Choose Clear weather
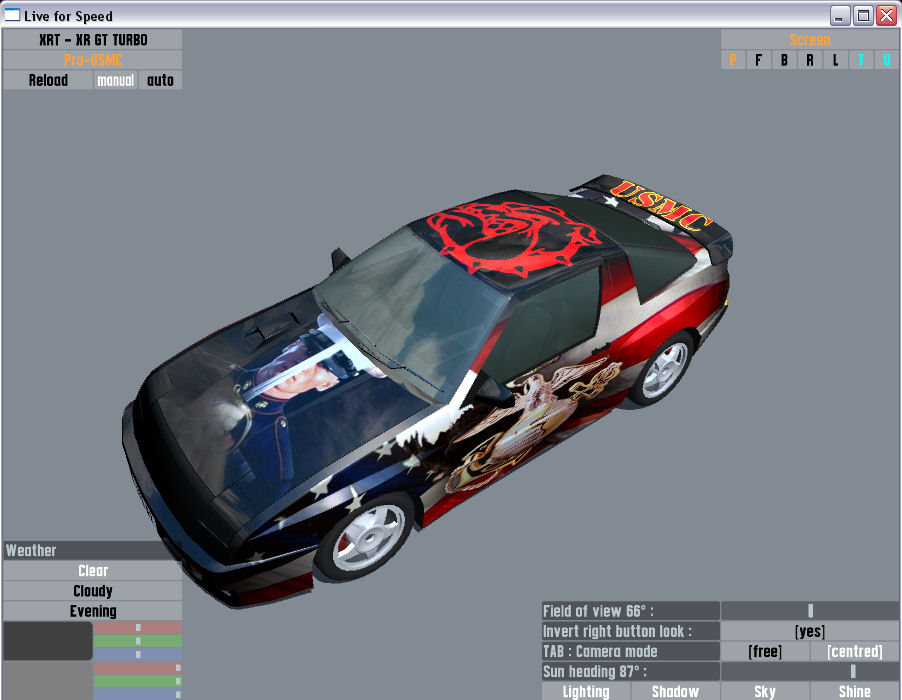 pyautogui.click(x=93, y=571)
